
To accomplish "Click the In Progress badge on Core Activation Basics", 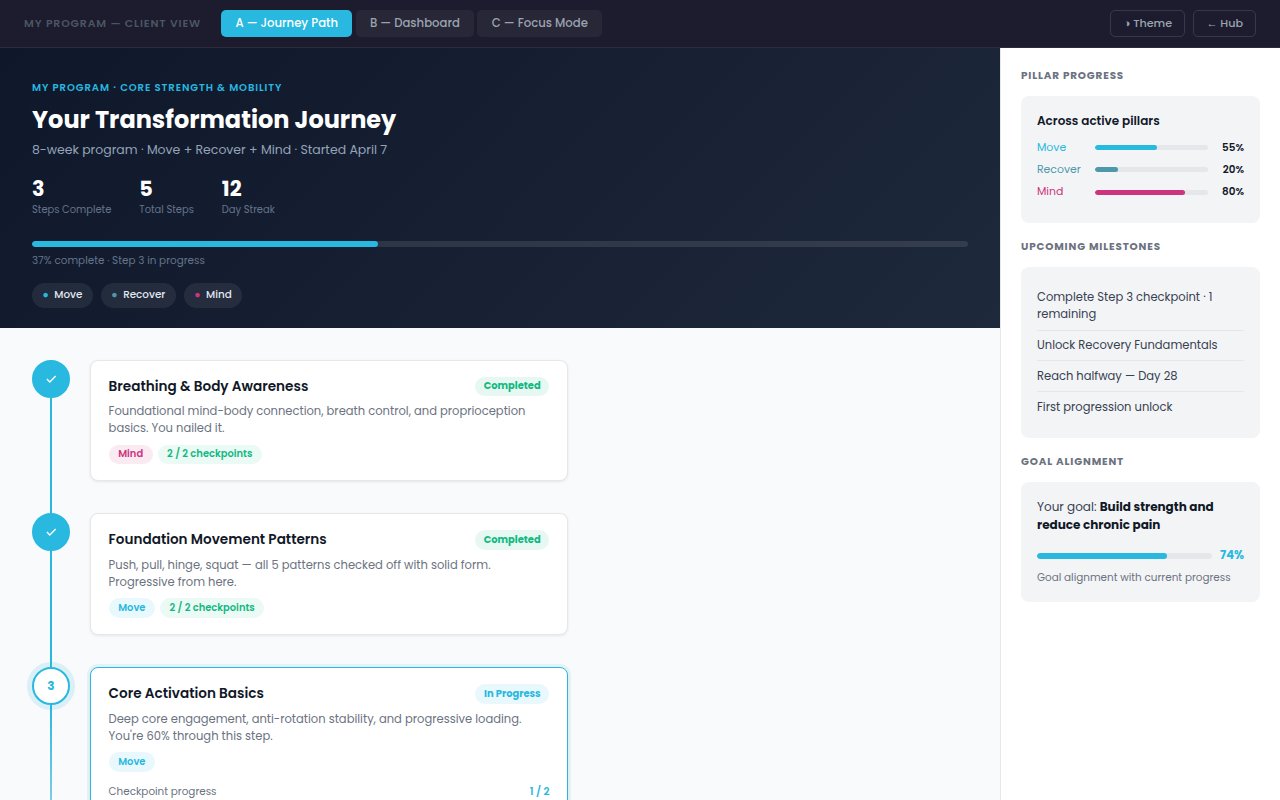I will point(512,694).
